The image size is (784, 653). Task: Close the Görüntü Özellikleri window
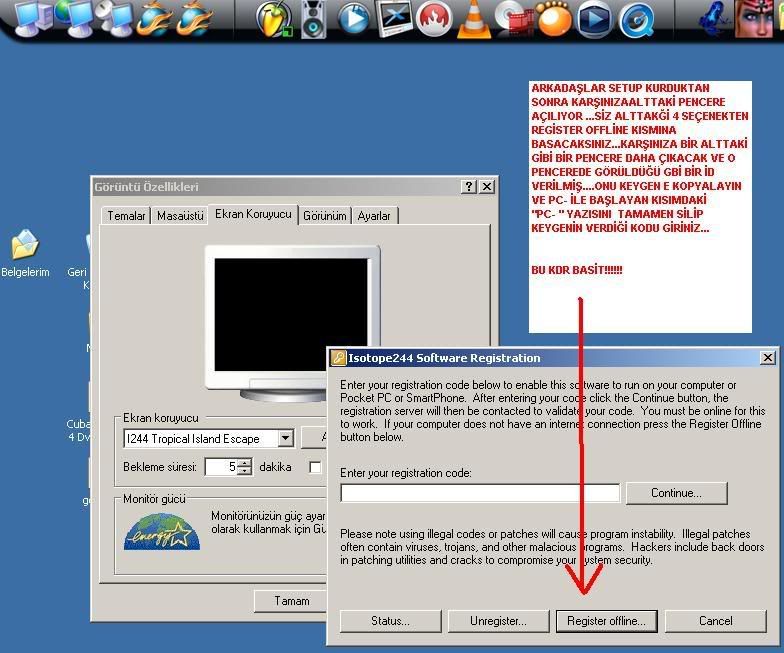(x=487, y=186)
